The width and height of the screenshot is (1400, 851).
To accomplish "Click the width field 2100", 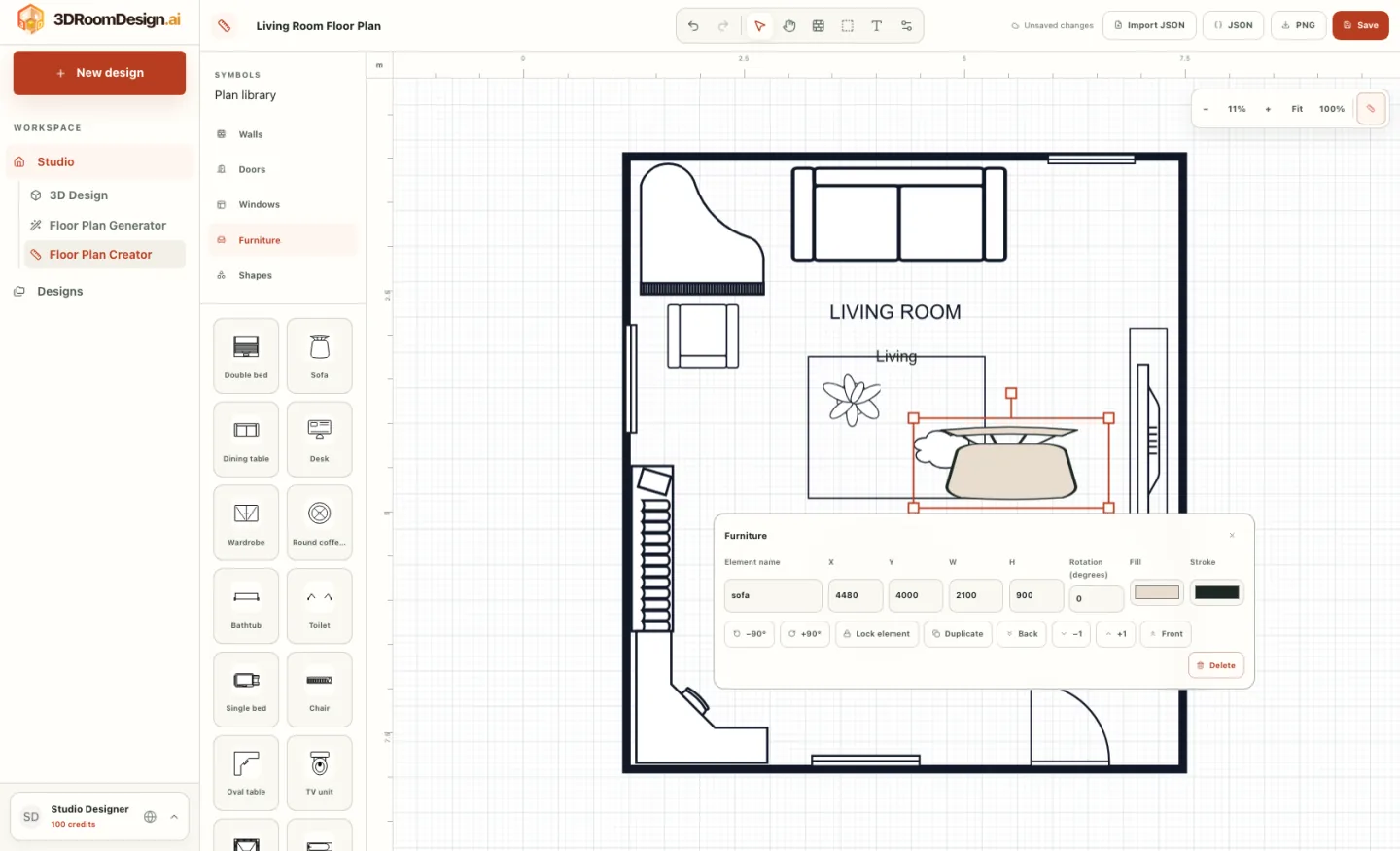I will point(976,595).
